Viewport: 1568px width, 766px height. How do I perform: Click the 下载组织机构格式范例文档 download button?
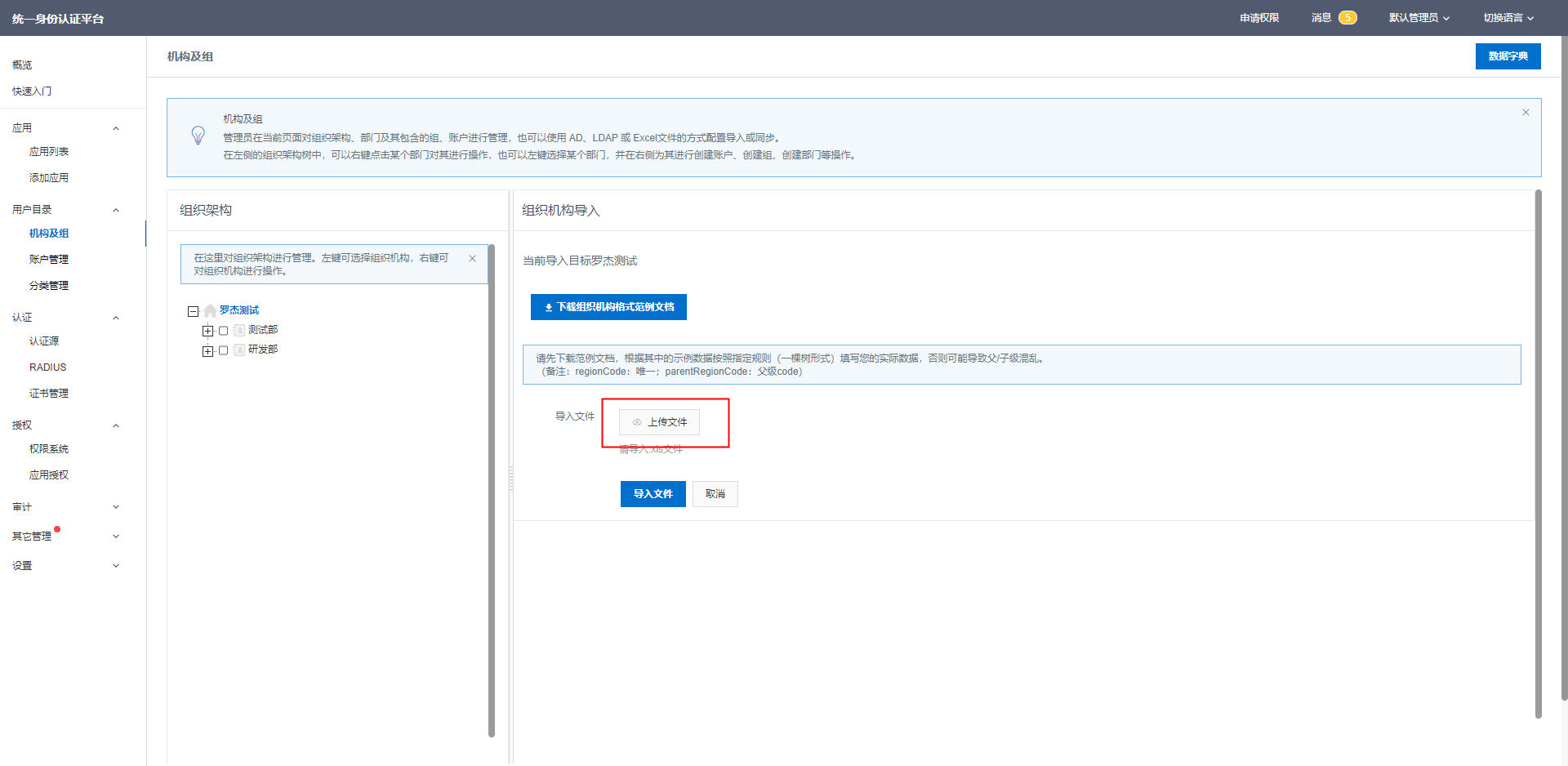(608, 307)
